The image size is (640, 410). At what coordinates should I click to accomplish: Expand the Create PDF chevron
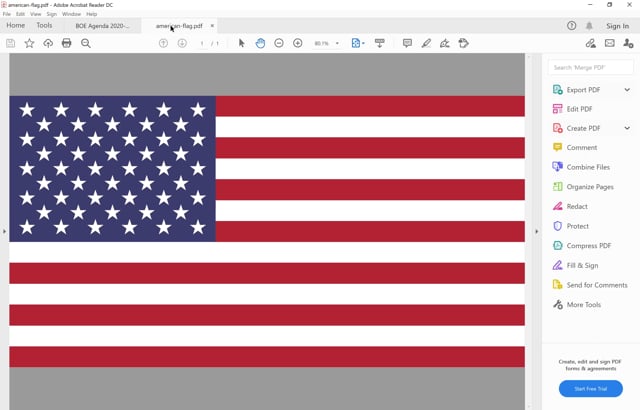(x=627, y=128)
